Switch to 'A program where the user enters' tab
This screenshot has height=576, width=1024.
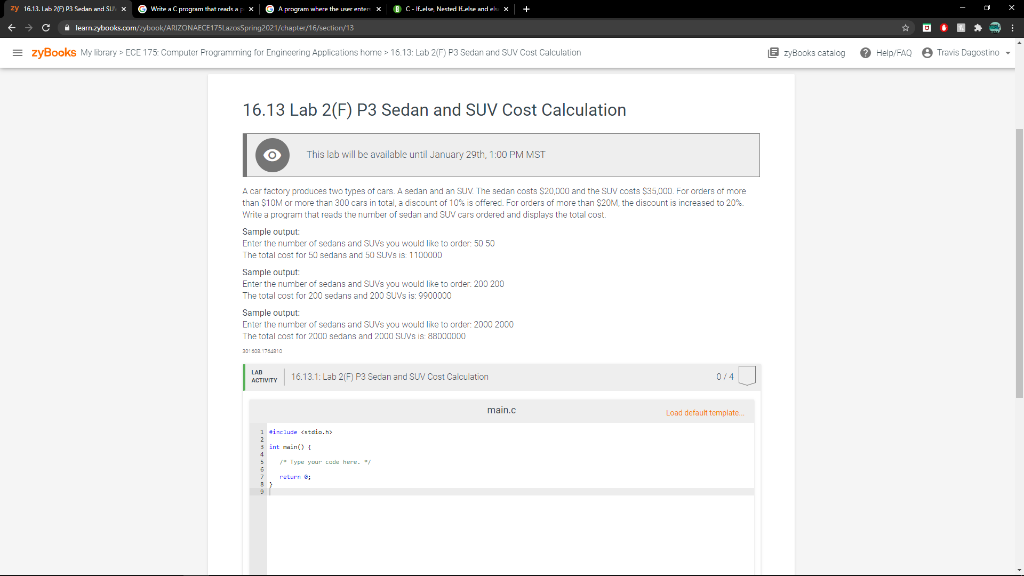(323, 9)
